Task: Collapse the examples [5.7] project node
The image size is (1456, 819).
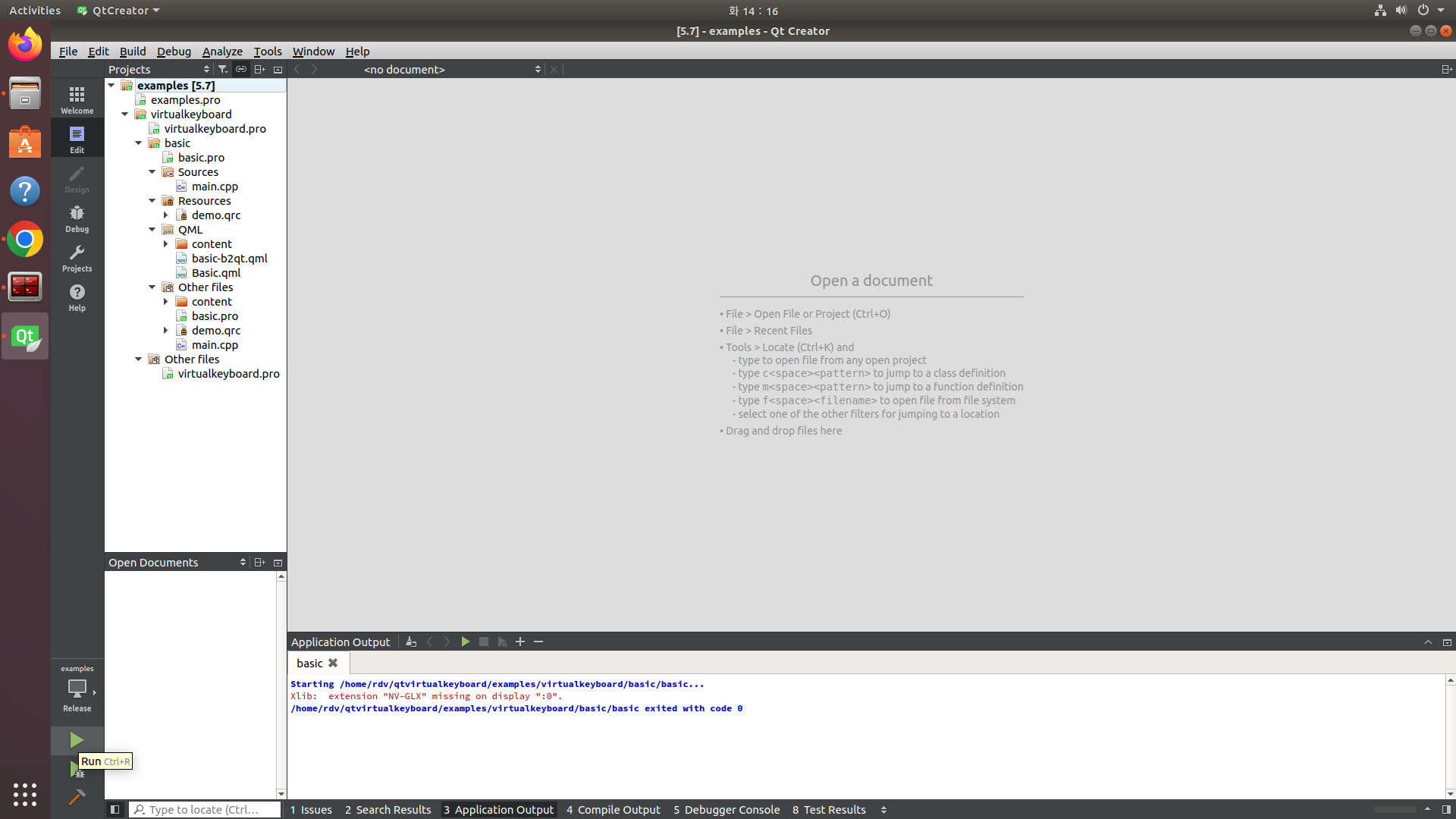Action: 111,85
